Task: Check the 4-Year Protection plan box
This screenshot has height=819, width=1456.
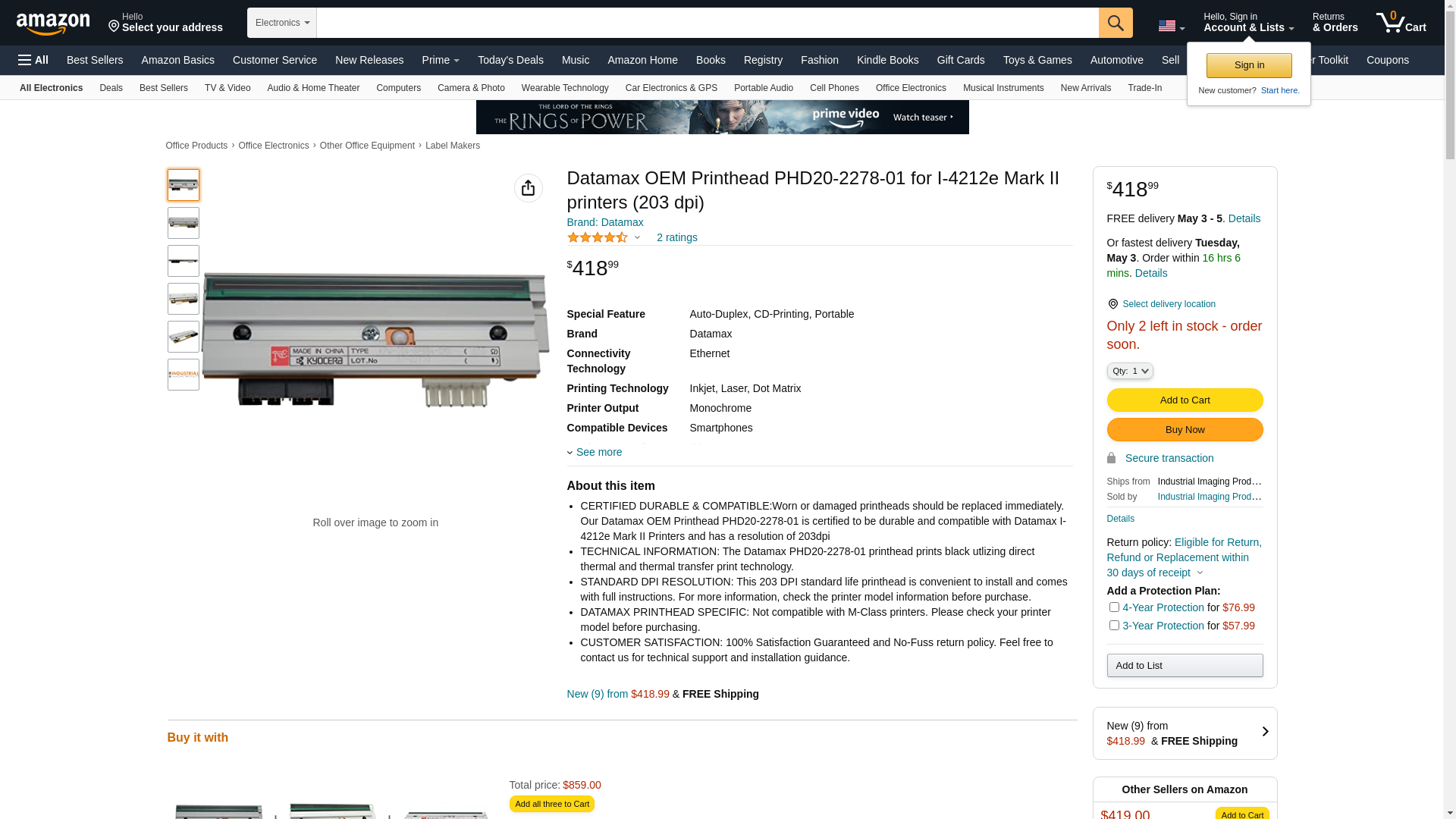Action: (x=1114, y=607)
